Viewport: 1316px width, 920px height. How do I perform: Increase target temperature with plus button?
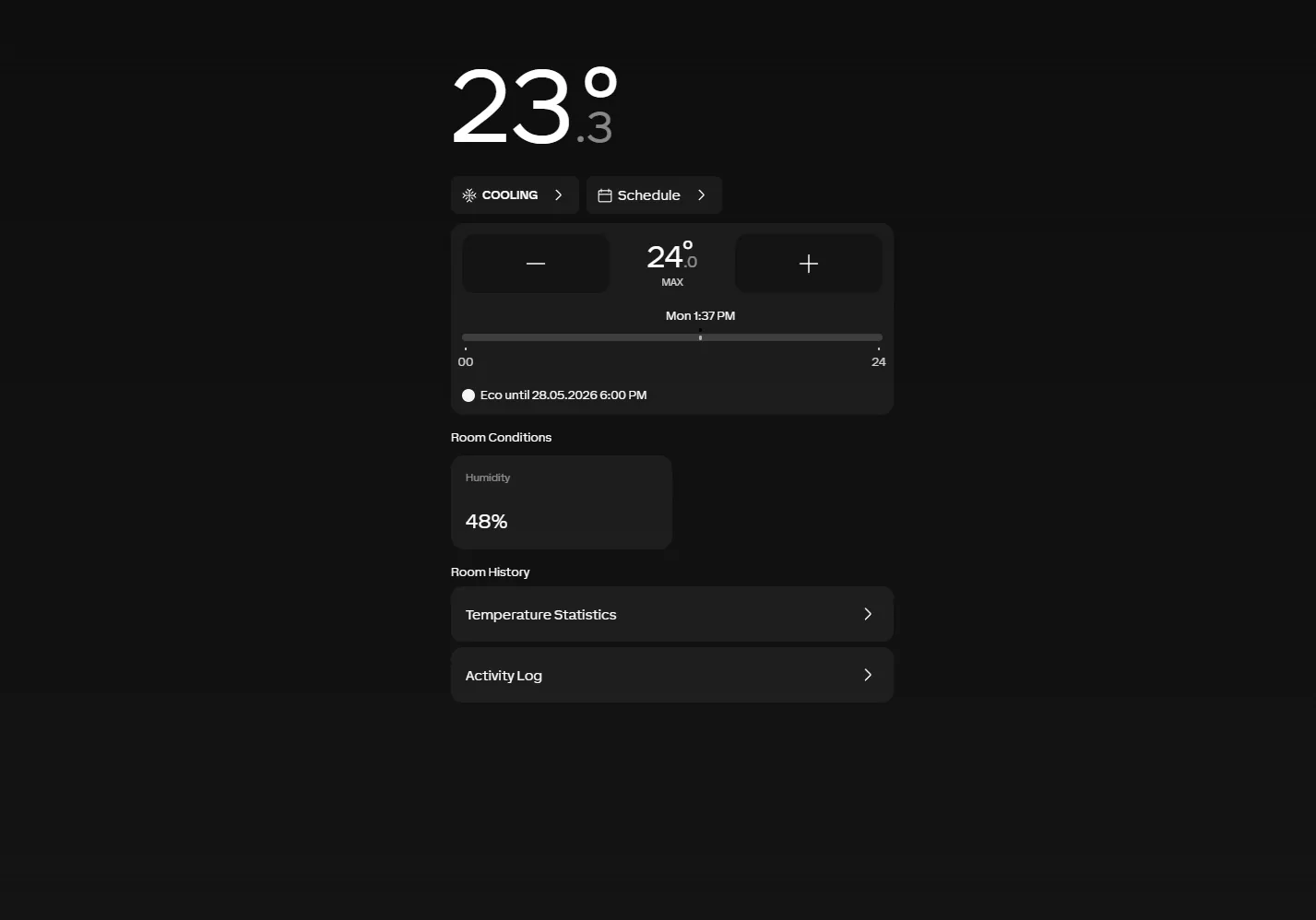point(809,264)
